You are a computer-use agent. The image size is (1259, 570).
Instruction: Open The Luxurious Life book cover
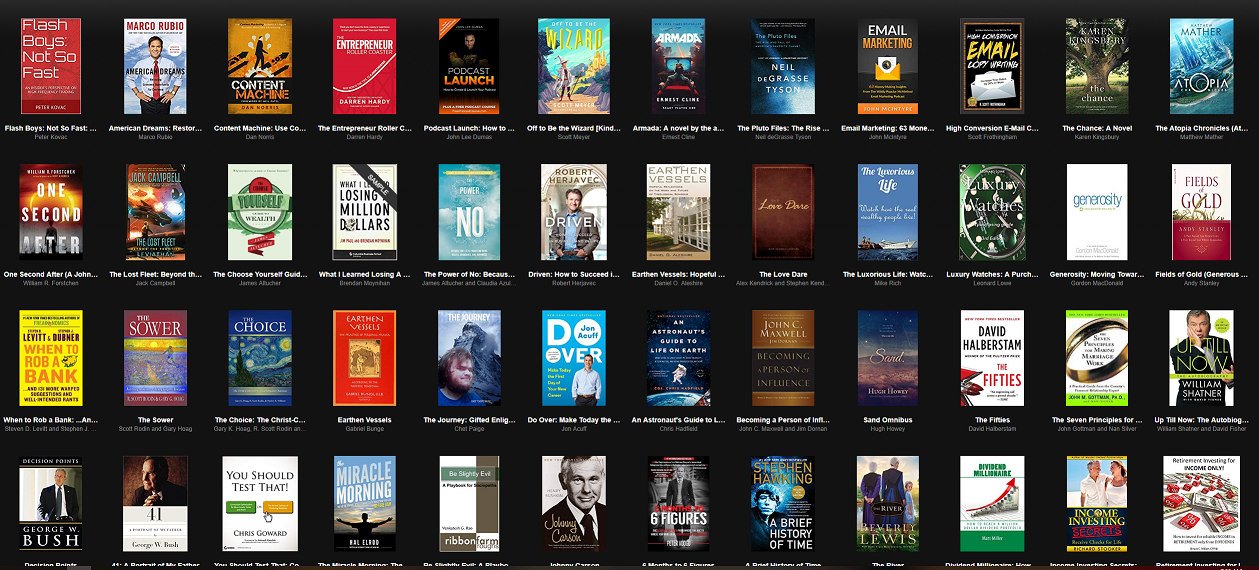888,212
